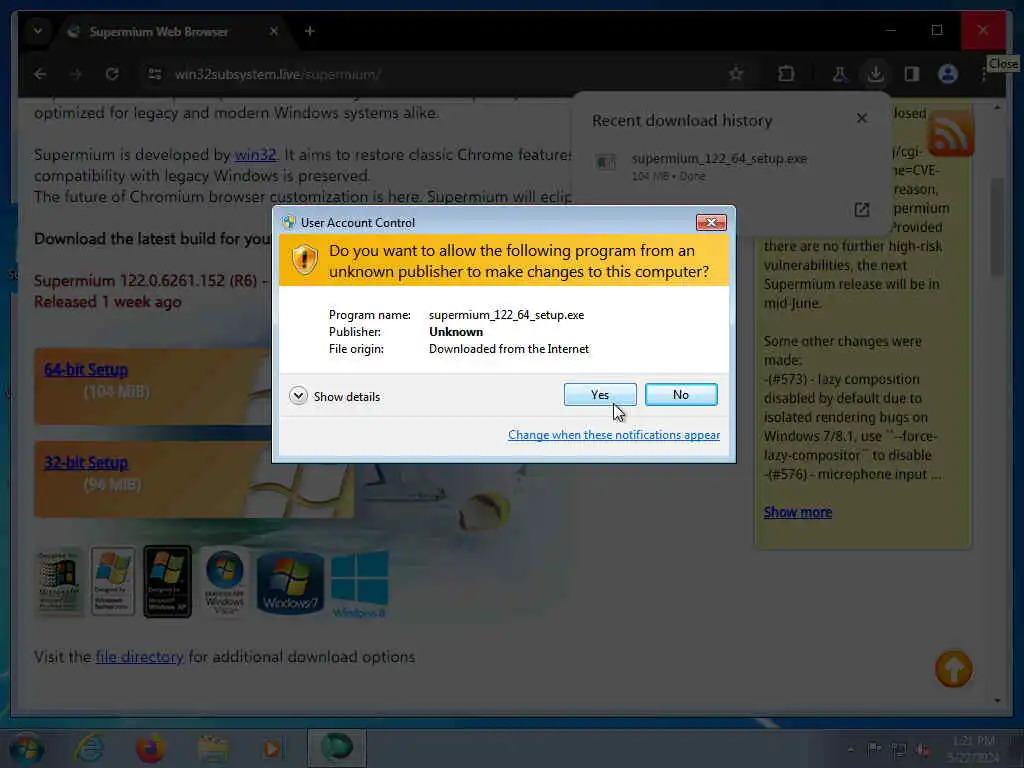Maximize the Supermium browser window
The image size is (1024, 768).
936,30
